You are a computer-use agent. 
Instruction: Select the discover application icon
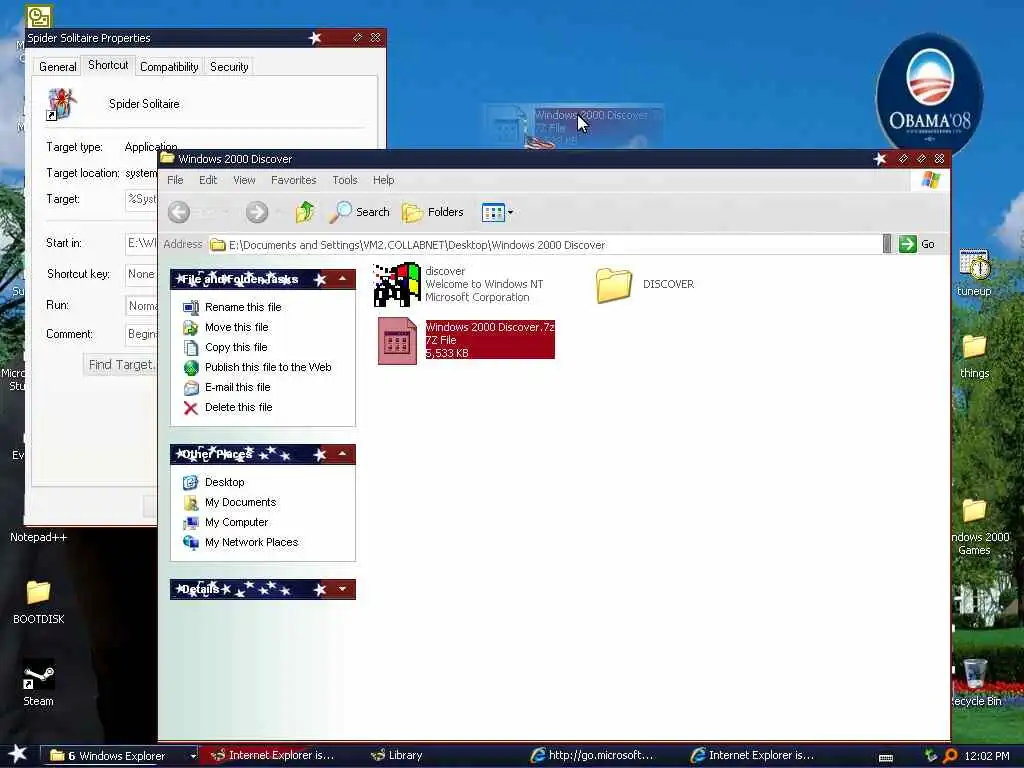[396, 284]
